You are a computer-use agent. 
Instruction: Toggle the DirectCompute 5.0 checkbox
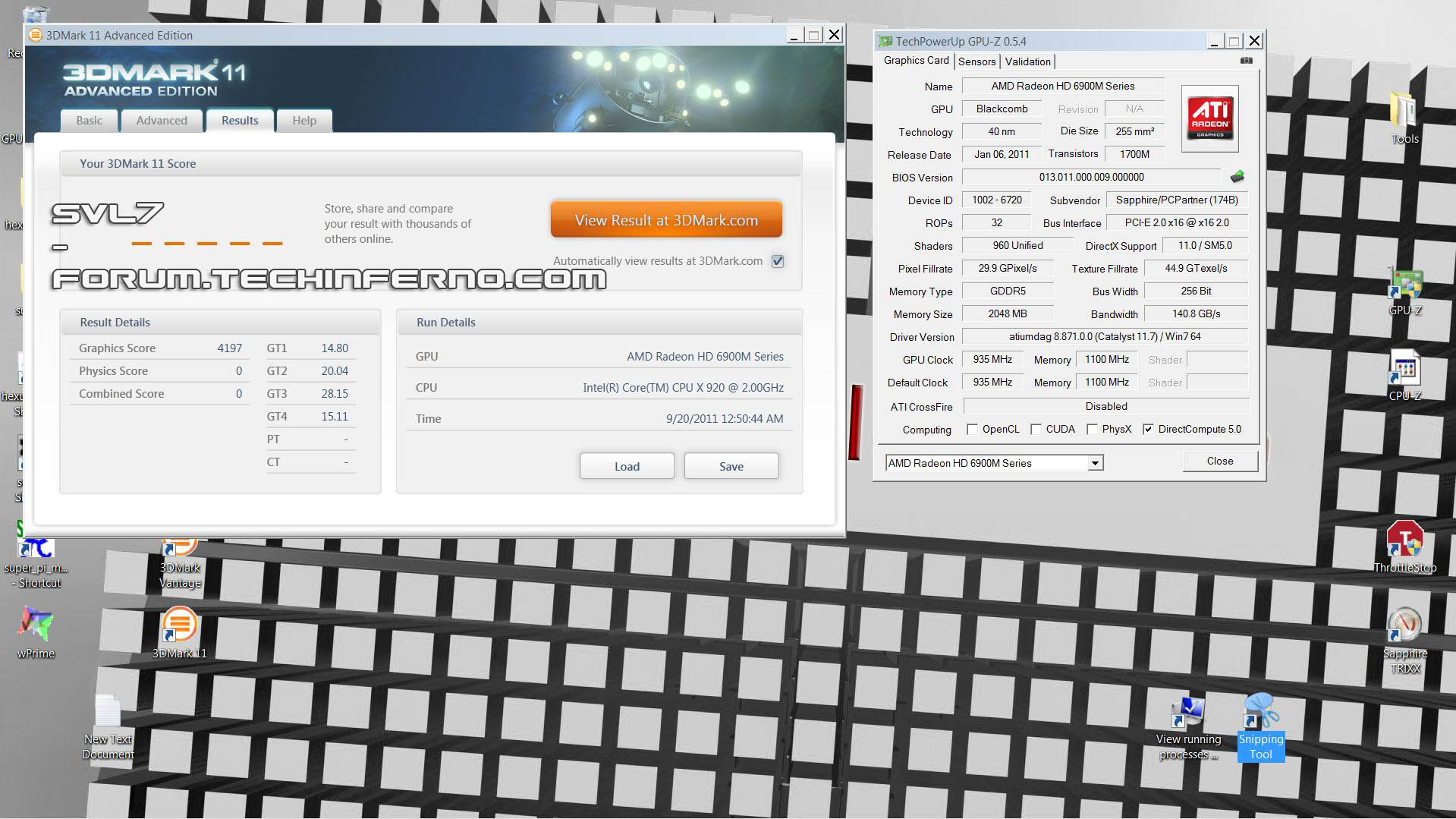click(1148, 430)
